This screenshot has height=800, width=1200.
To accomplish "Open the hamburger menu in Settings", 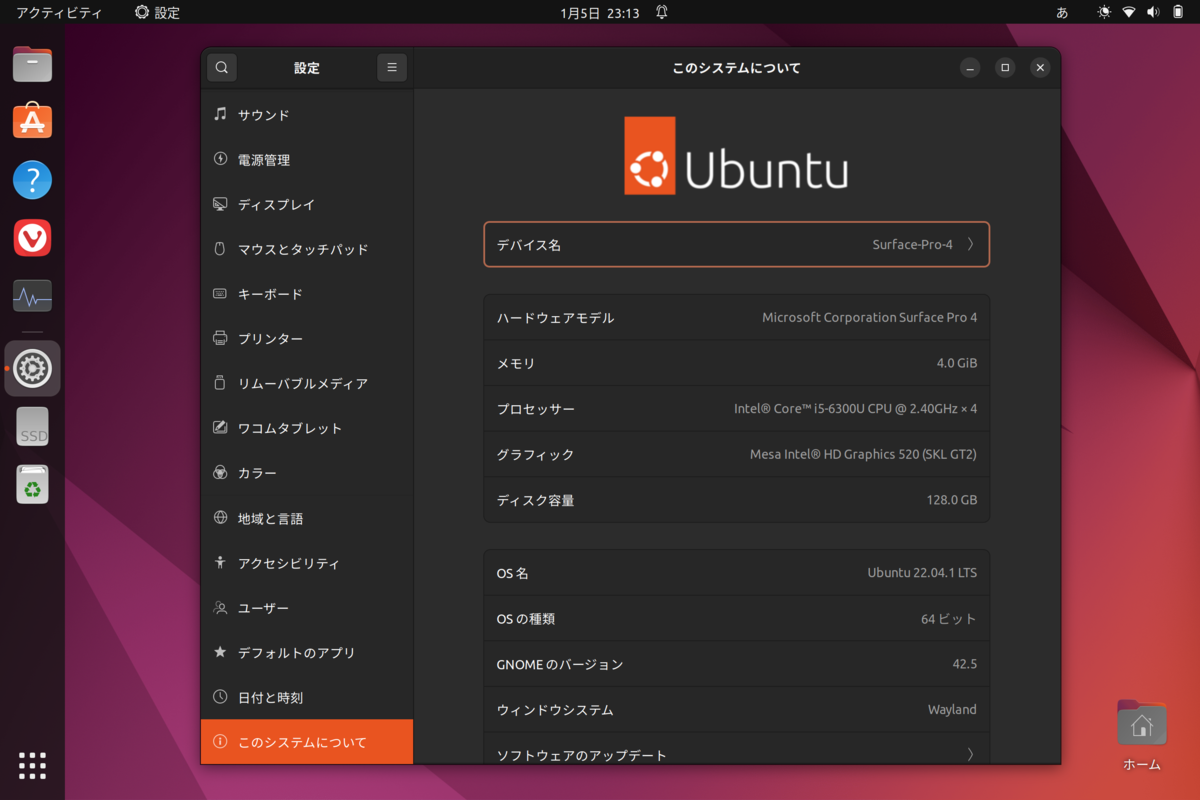I will coord(391,67).
